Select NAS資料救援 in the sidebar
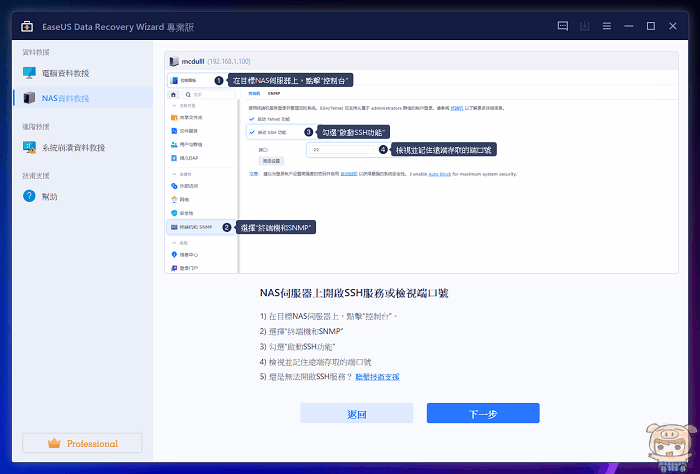Viewport: 700px width, 474px height. [x=83, y=98]
